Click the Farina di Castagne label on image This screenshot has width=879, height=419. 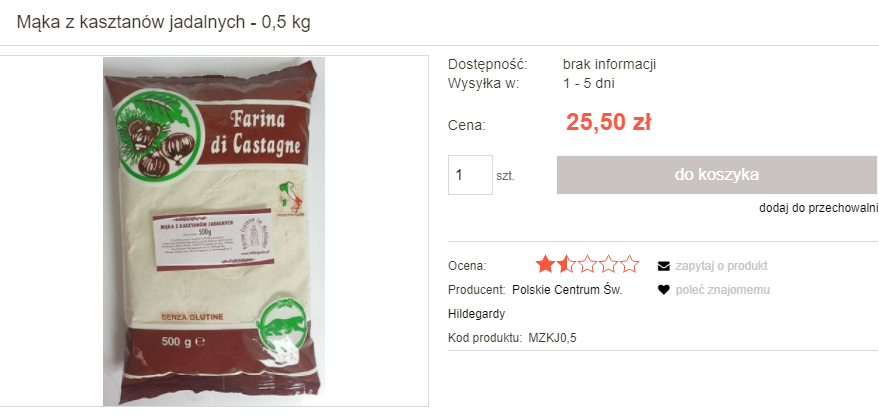pyautogui.click(x=255, y=133)
